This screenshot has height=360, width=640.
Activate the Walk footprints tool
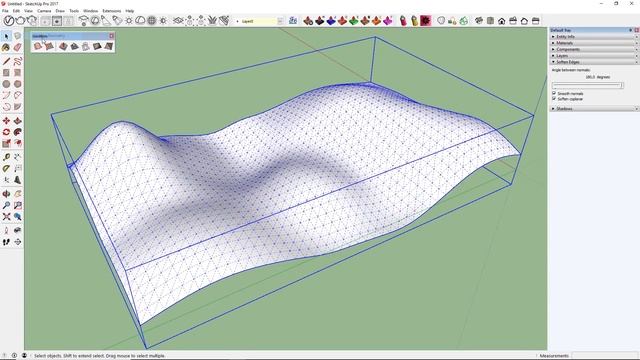pos(6,242)
